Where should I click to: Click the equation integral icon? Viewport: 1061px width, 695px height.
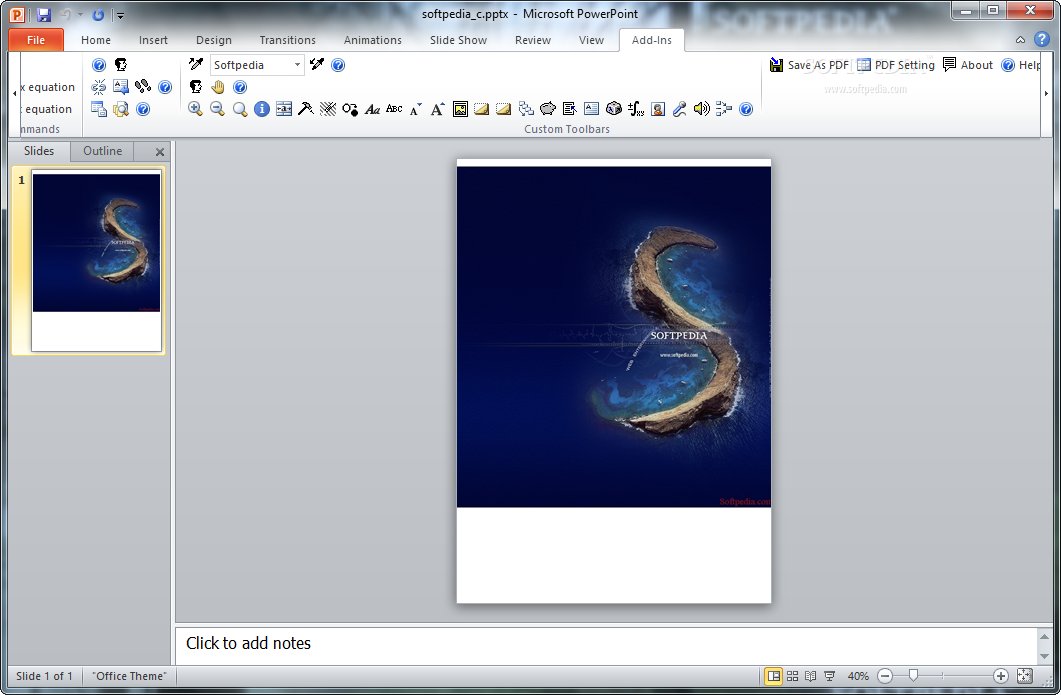point(636,109)
